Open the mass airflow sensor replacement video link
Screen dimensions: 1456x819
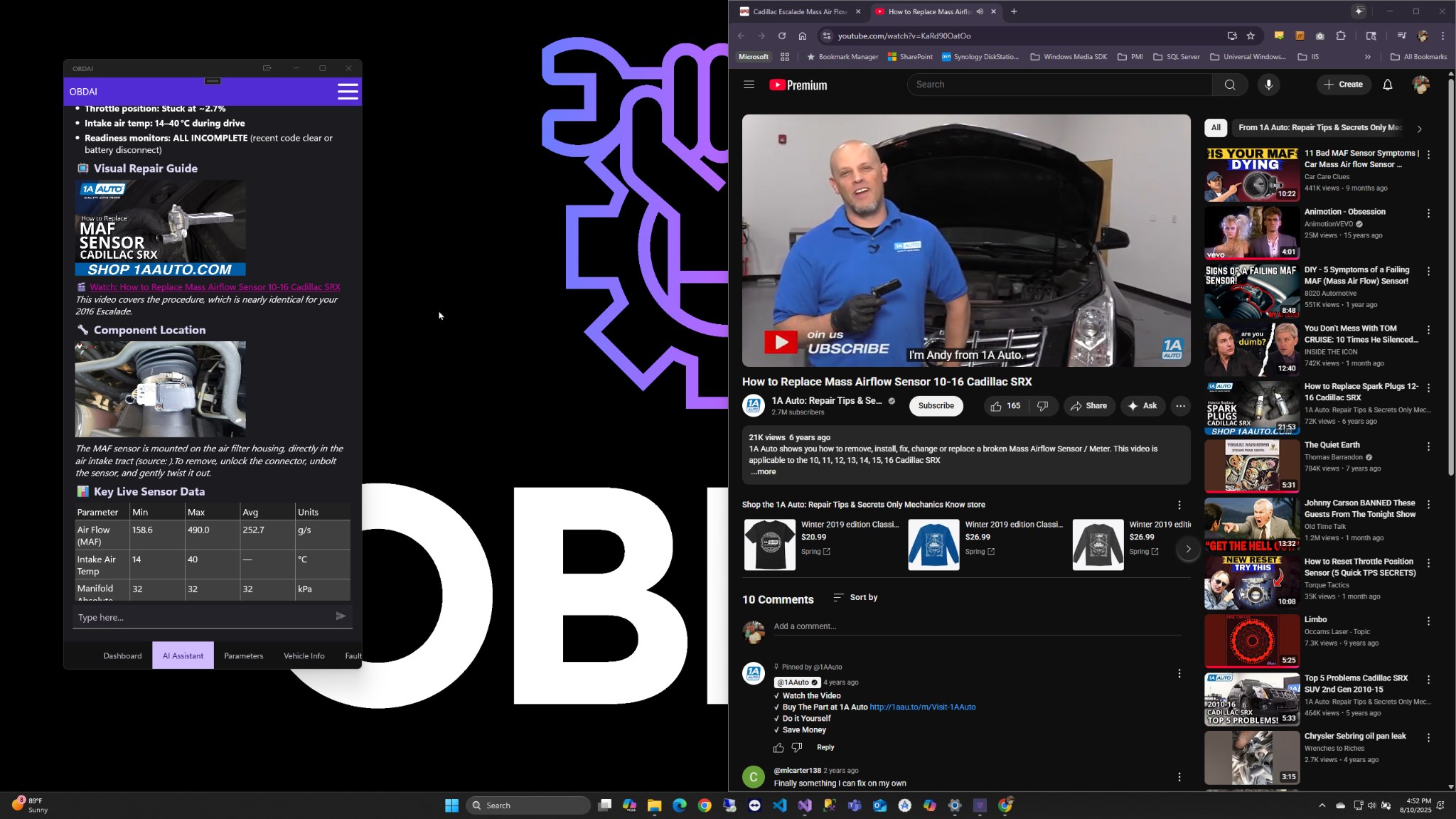(x=215, y=287)
